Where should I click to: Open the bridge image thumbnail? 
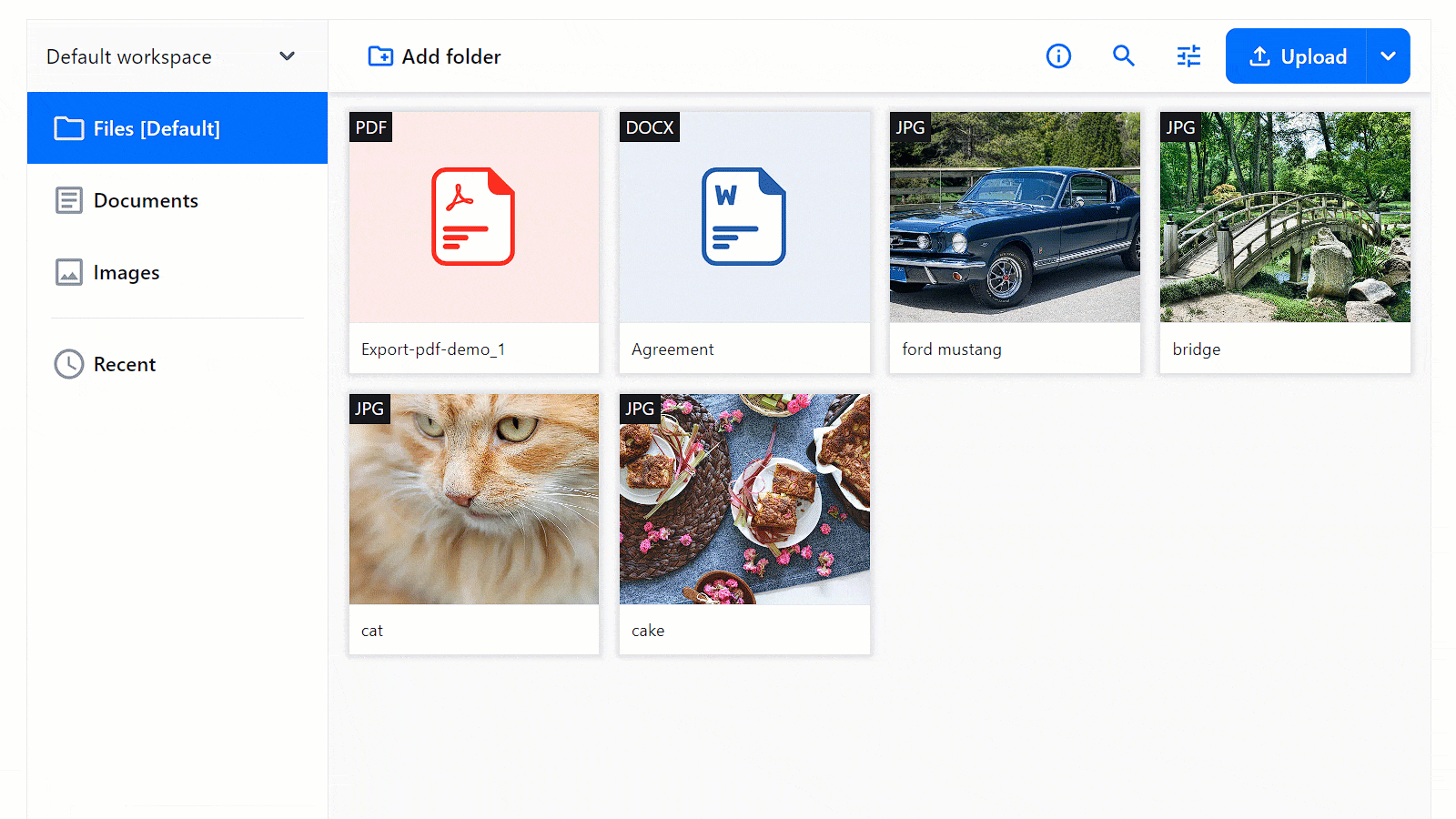[x=1285, y=217]
